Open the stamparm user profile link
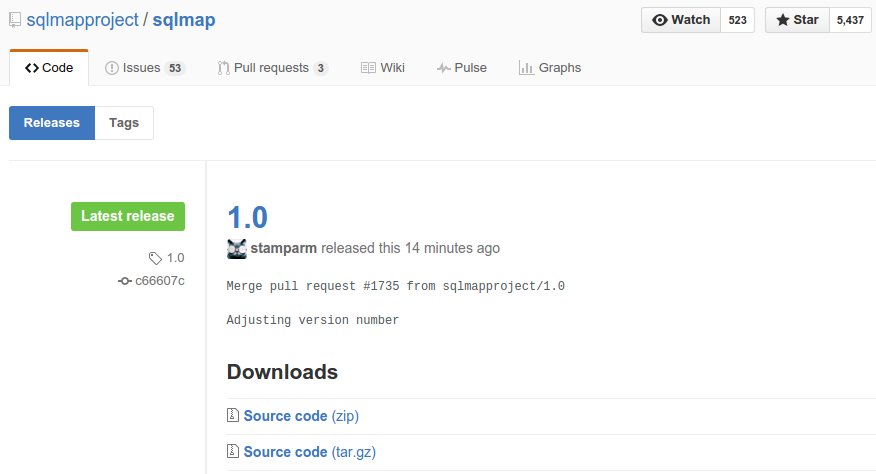This screenshot has width=876, height=474. 283,248
